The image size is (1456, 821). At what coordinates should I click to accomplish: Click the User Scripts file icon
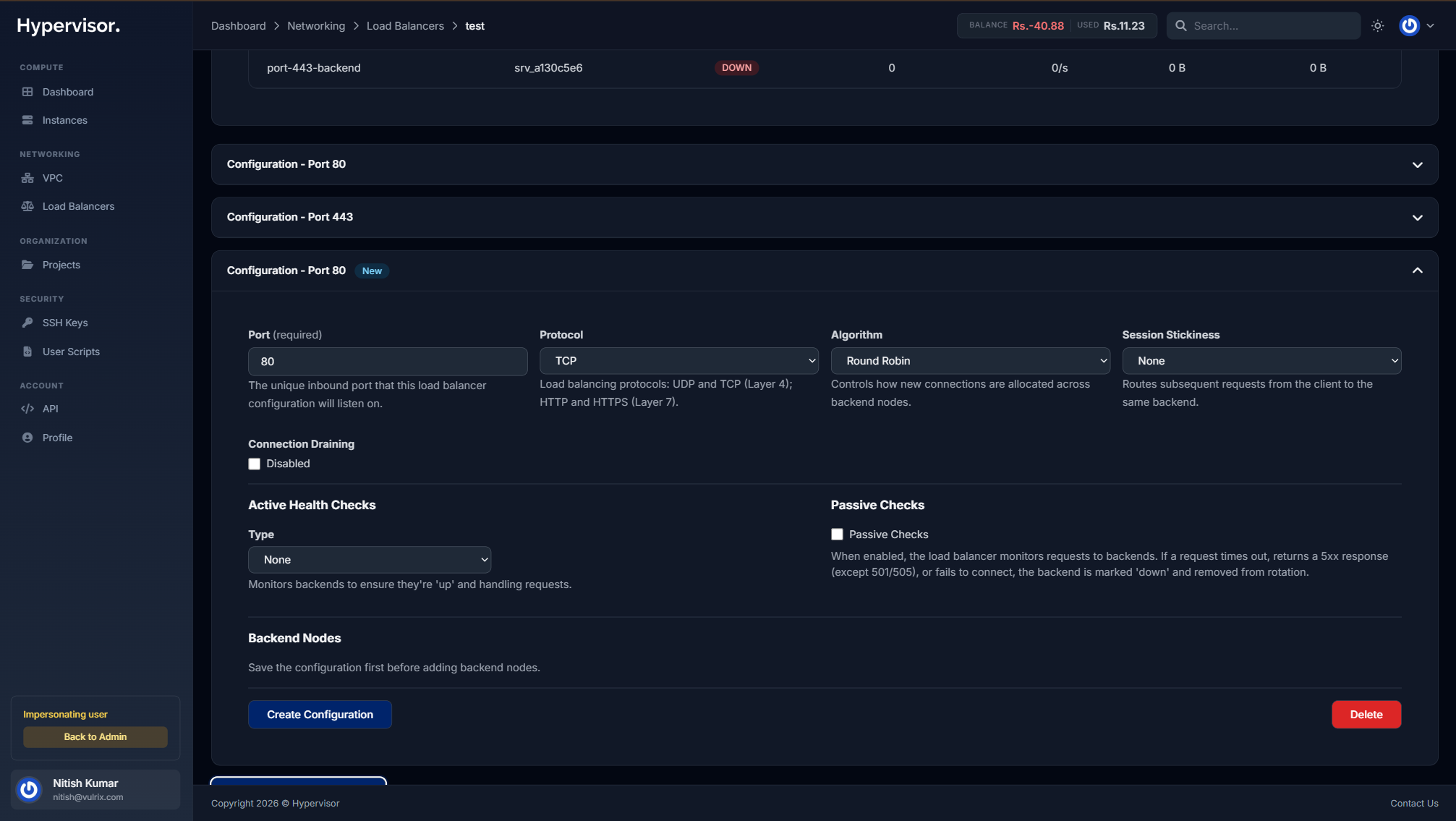click(27, 352)
